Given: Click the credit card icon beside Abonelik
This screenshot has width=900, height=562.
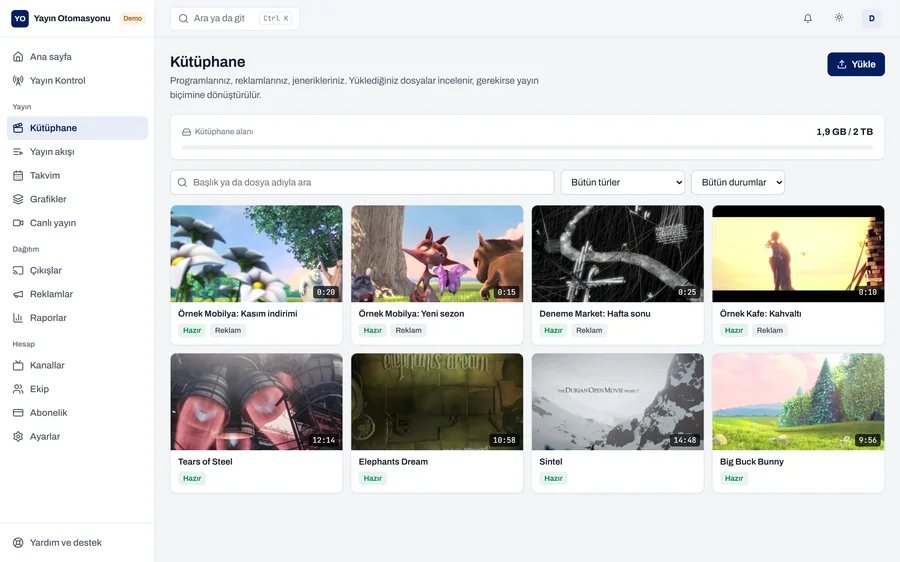Looking at the screenshot, I should tap(18, 413).
